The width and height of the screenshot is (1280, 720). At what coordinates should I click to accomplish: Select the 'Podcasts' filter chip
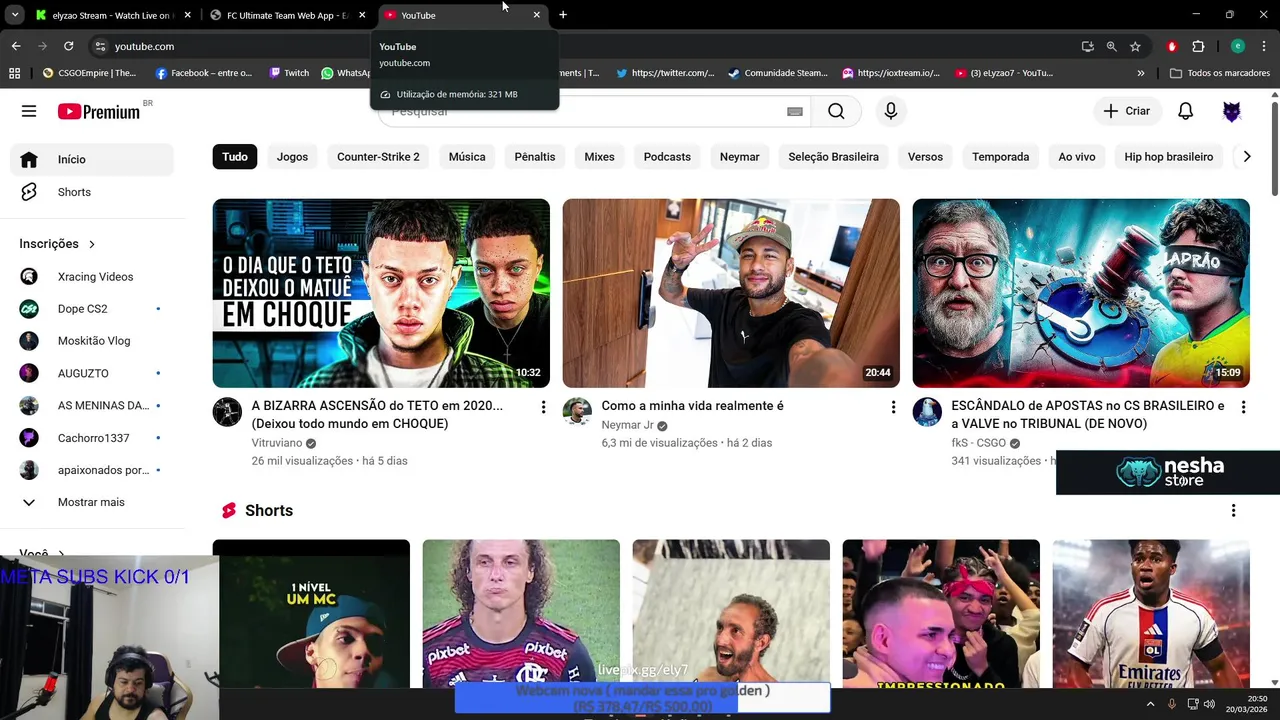[667, 157]
